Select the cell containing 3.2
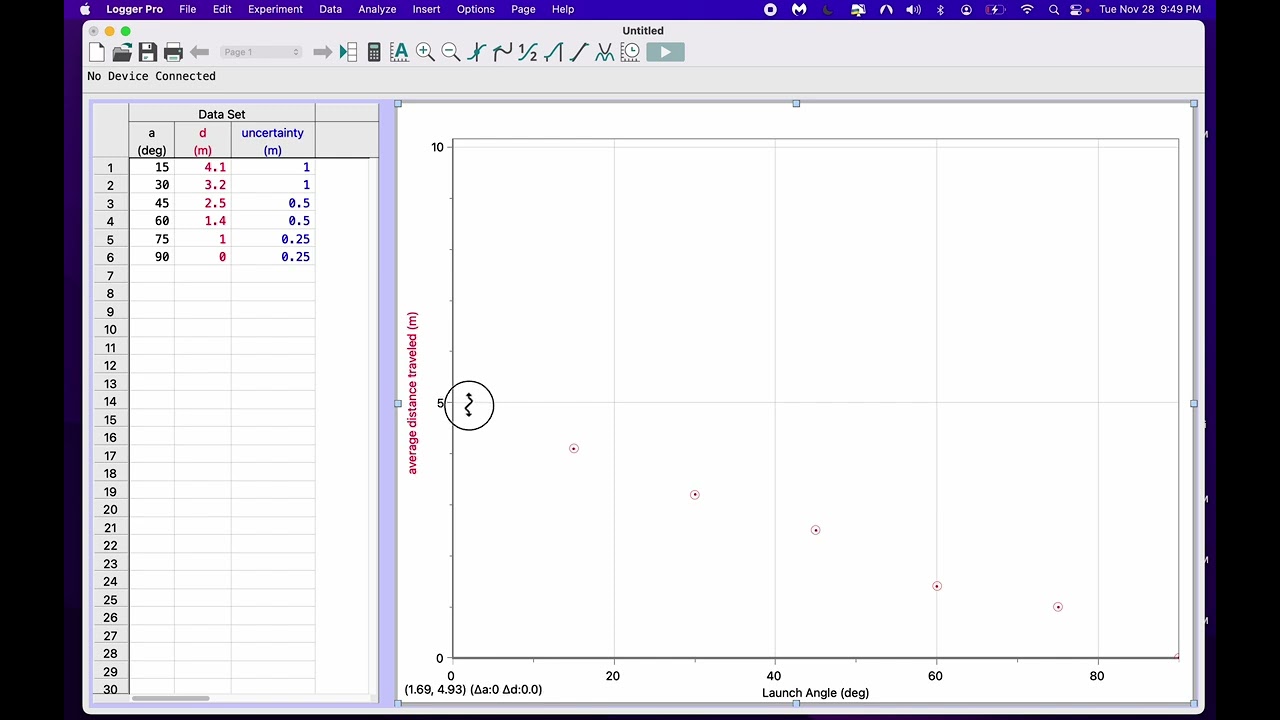1280x720 pixels. 203,185
